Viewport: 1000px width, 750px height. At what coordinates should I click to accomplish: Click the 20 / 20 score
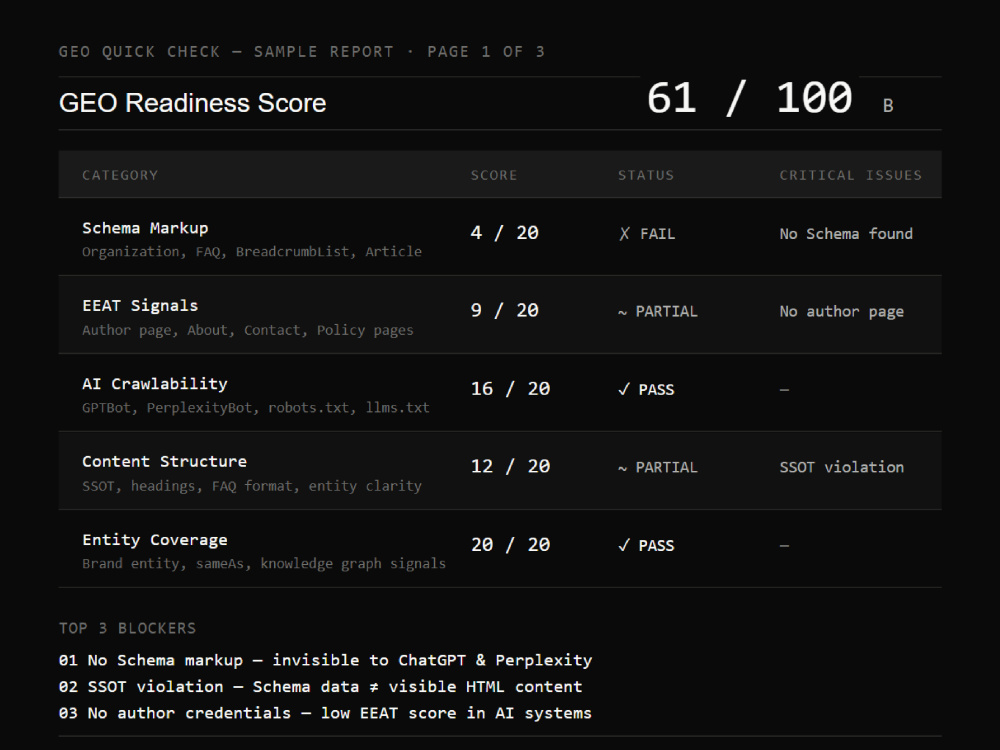click(510, 545)
